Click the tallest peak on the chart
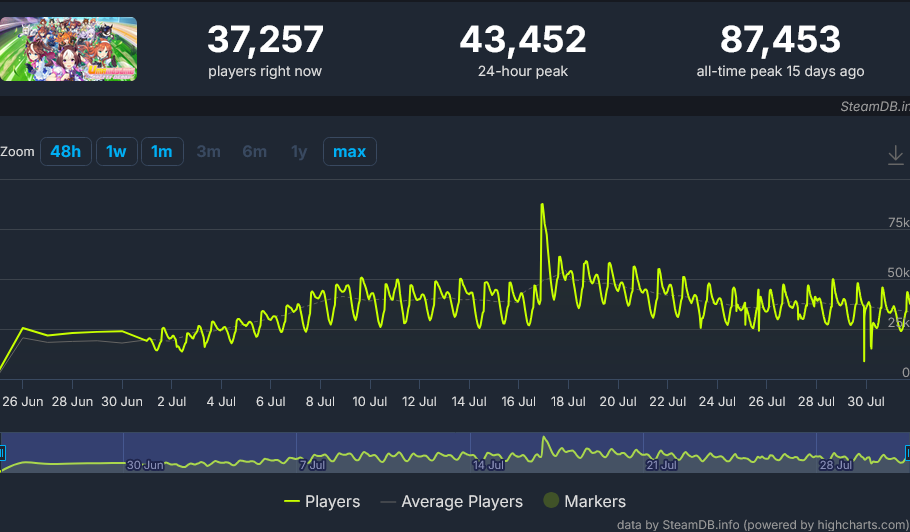The height and width of the screenshot is (532, 910). [542, 205]
